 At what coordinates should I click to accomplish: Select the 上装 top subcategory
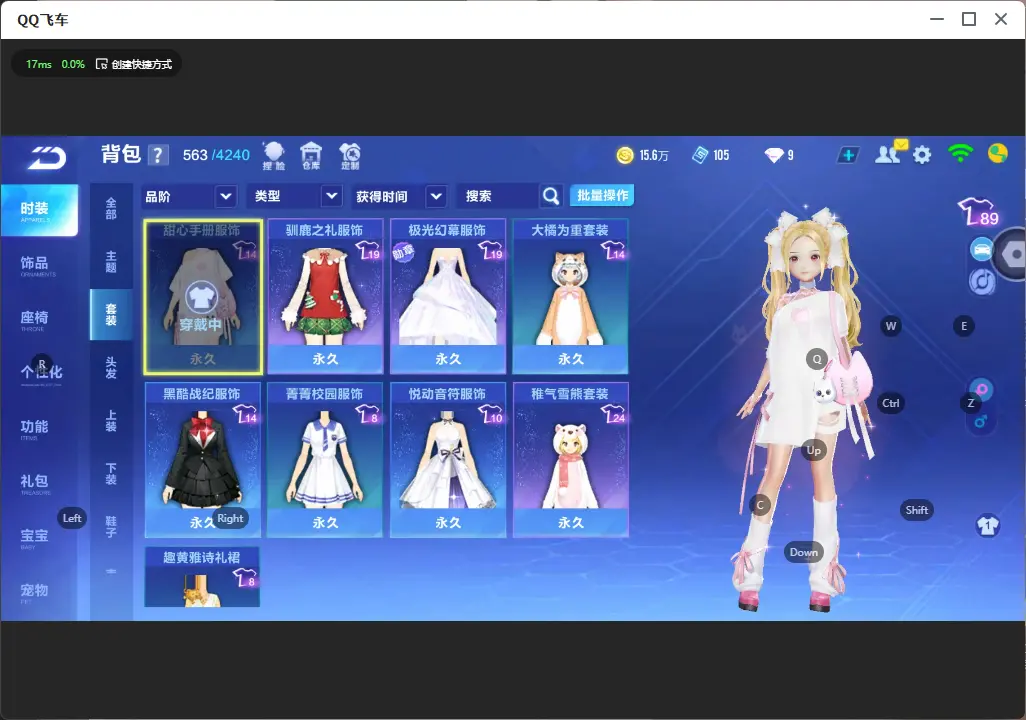(x=111, y=421)
